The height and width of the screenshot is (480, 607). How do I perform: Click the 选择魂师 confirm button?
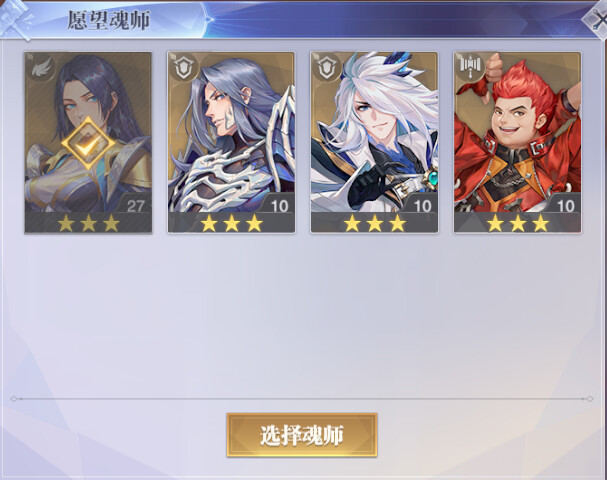click(302, 435)
